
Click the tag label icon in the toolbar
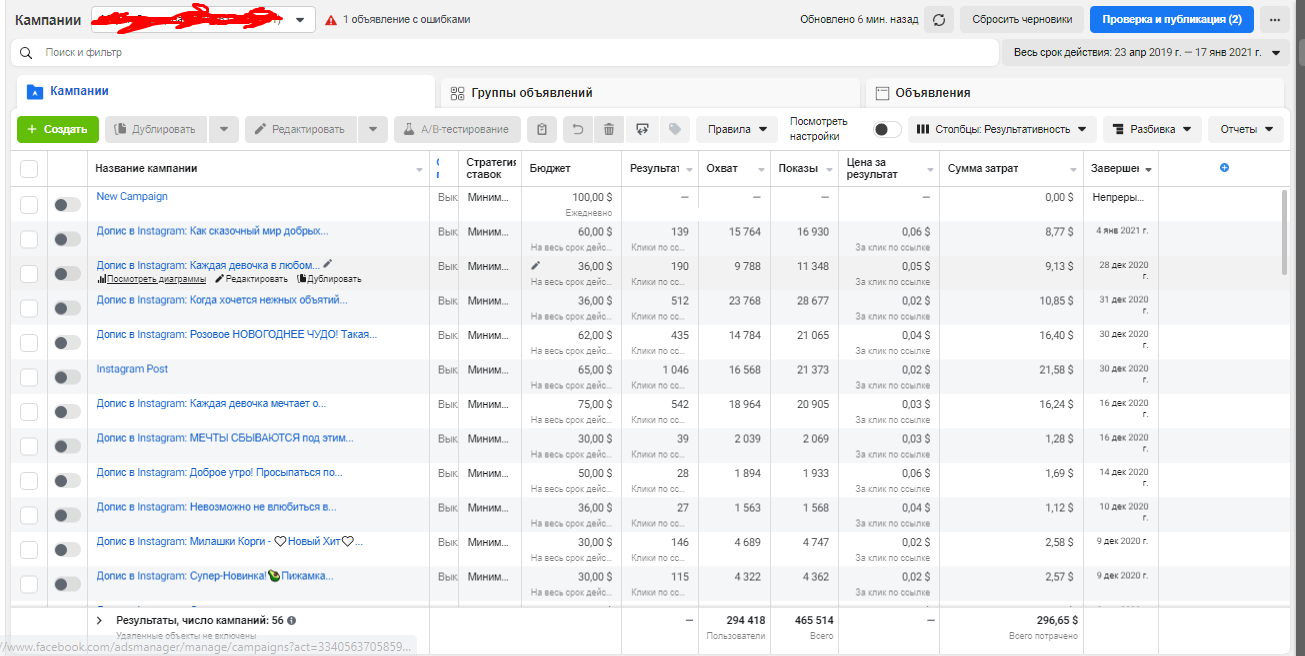point(675,129)
